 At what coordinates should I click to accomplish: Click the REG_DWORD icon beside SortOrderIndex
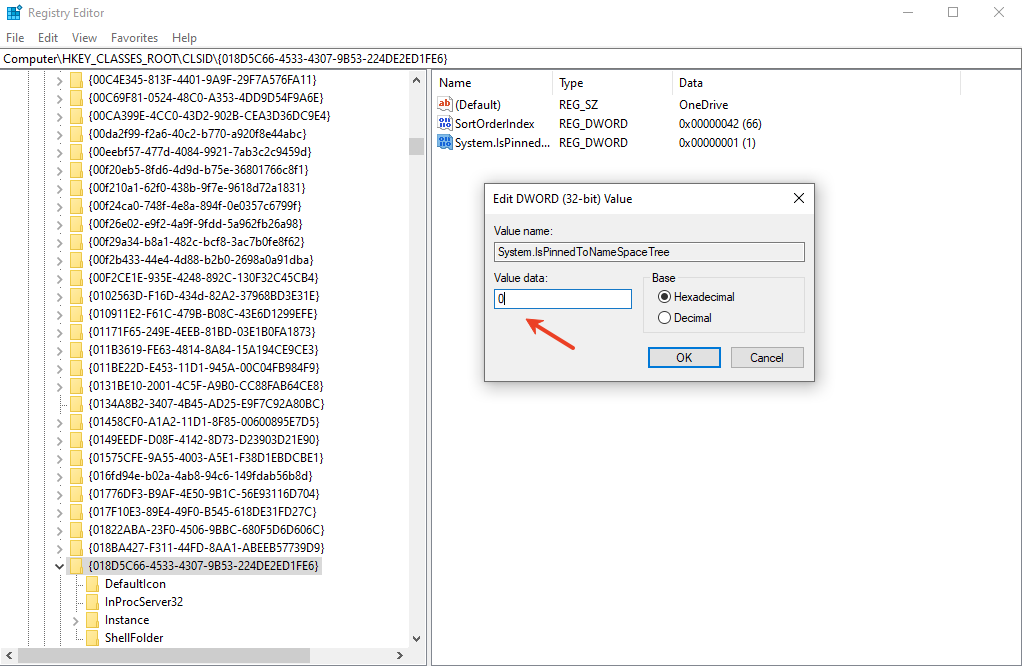(445, 123)
